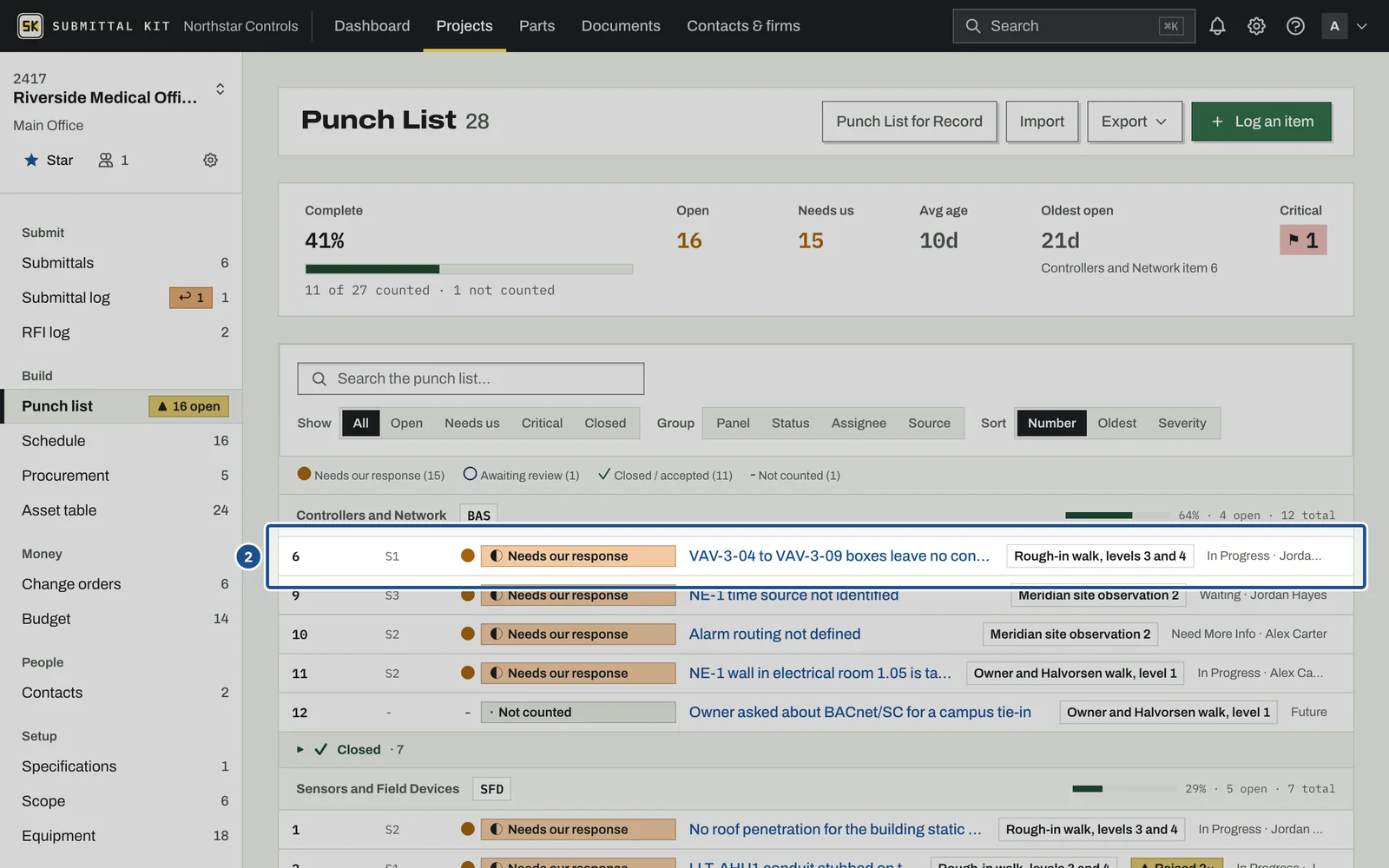The height and width of the screenshot is (868, 1389).
Task: Click the 16 open warning badge
Action: [x=189, y=406]
